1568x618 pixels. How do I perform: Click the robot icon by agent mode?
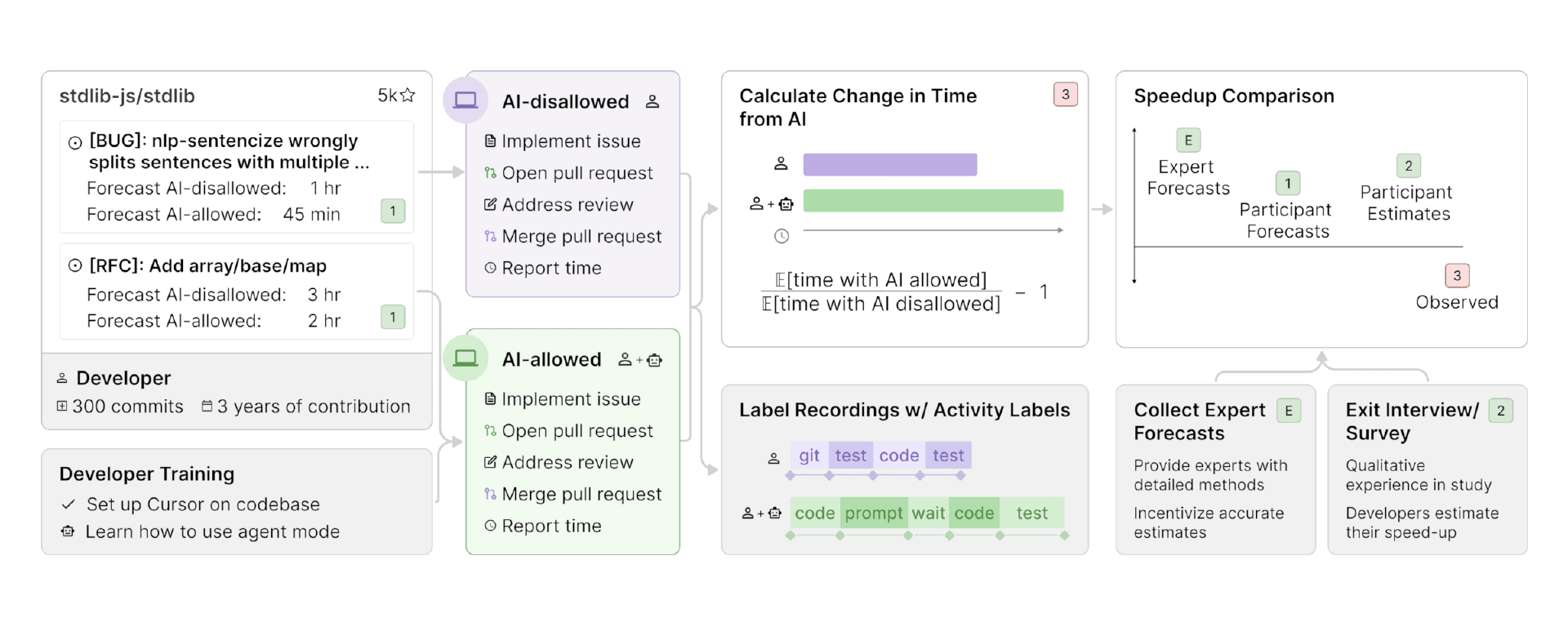pyautogui.click(x=68, y=531)
